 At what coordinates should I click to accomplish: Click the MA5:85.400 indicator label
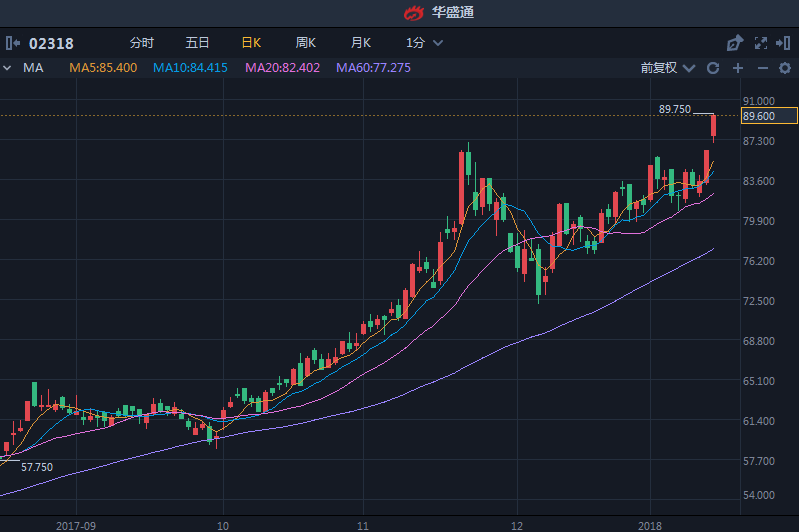[x=103, y=68]
